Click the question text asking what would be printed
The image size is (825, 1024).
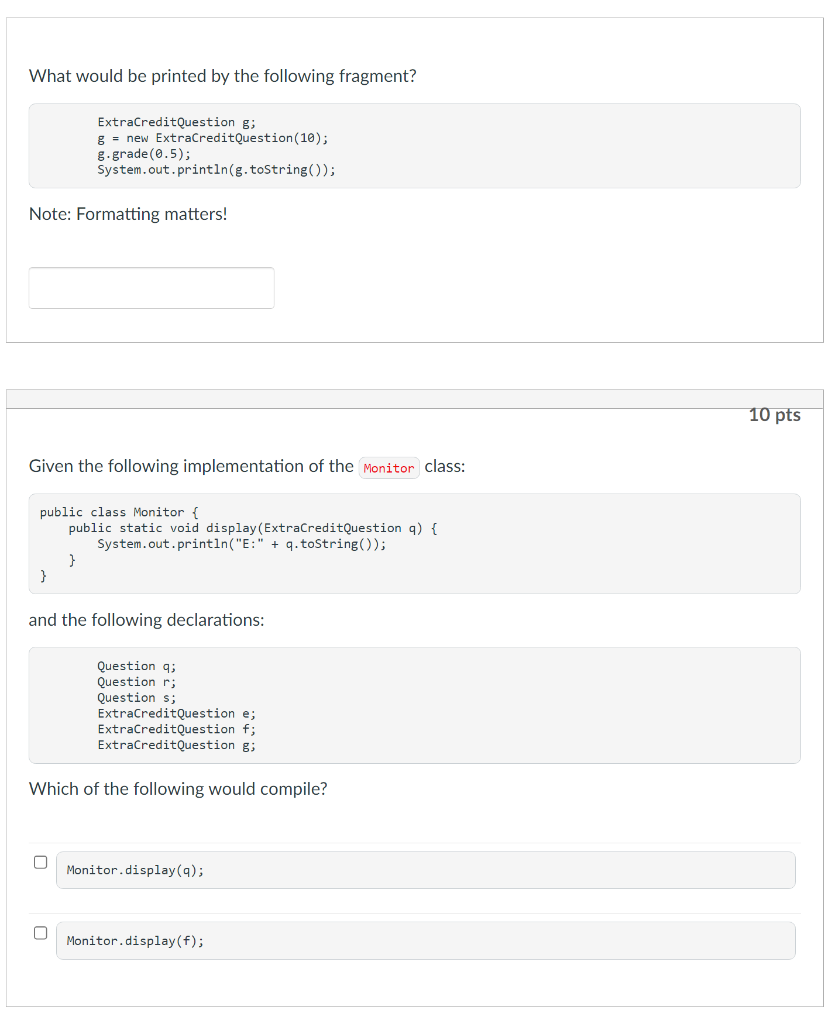(x=223, y=76)
